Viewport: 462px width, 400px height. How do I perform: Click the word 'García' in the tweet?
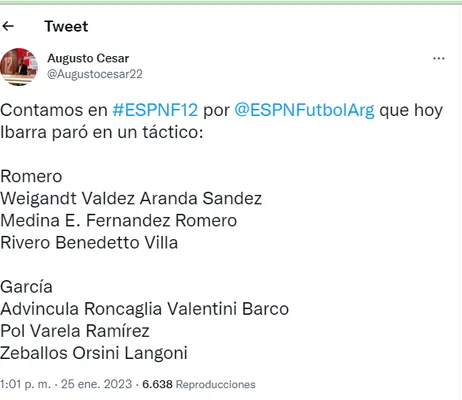(26, 287)
